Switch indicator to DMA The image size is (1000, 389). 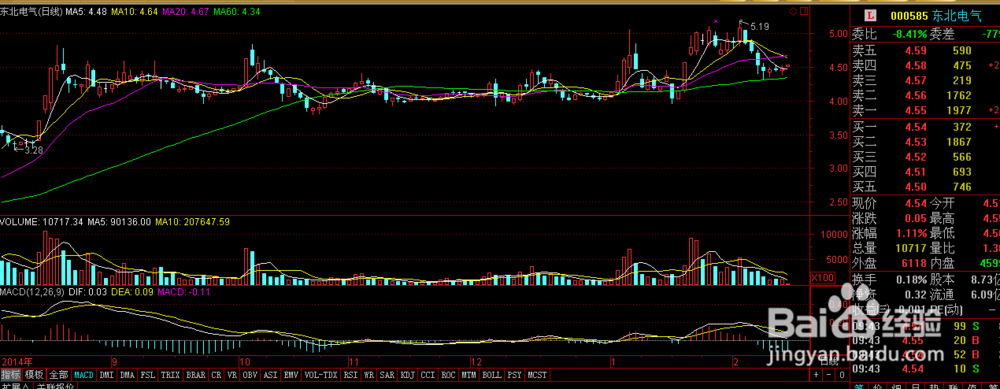click(128, 375)
